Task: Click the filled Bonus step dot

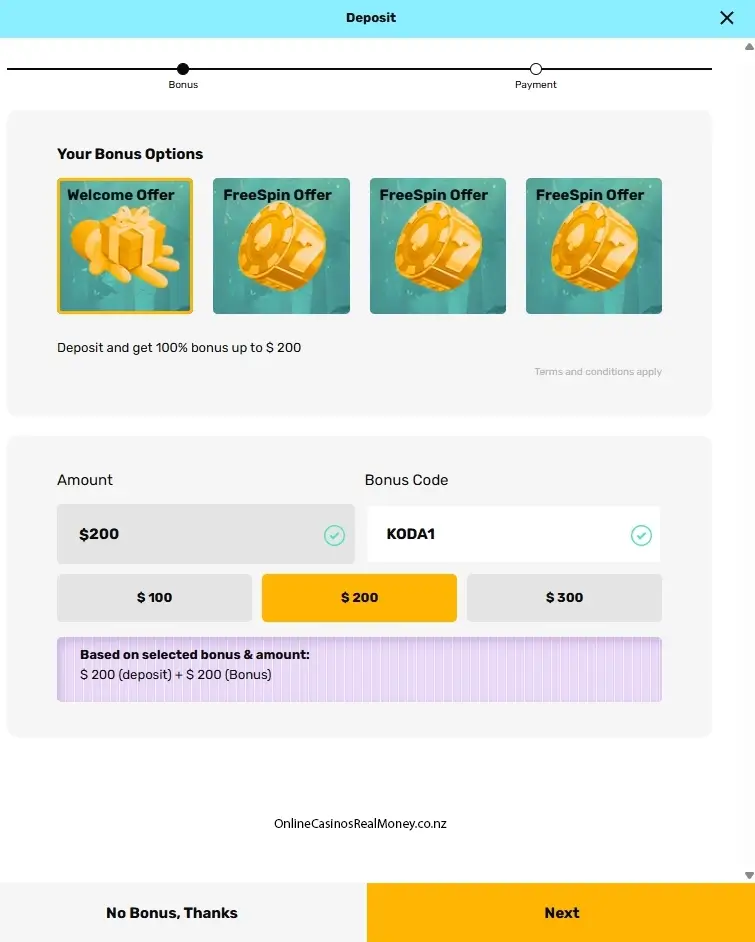Action: 183,70
